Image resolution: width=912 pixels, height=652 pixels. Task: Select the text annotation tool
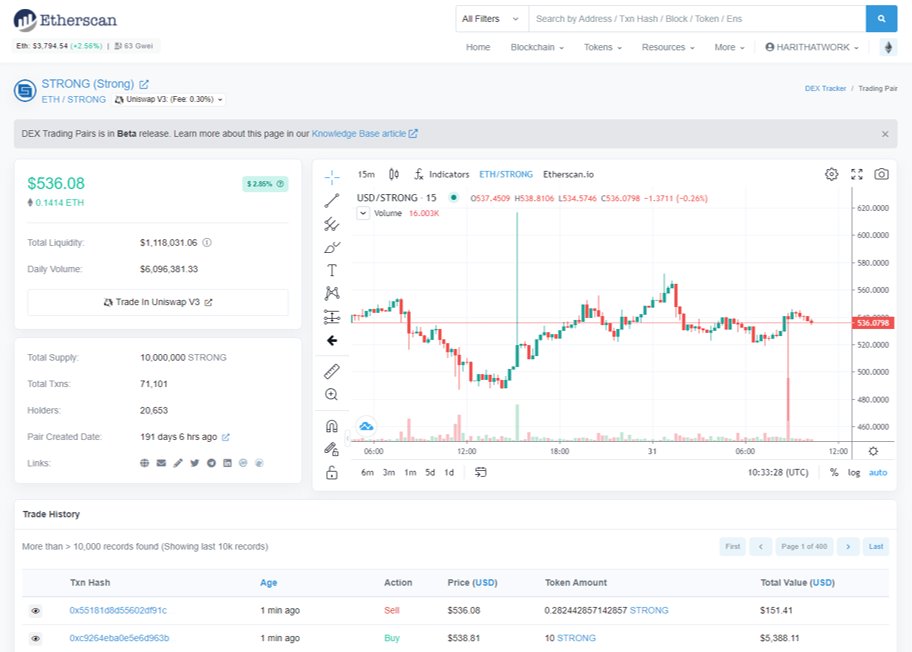click(332, 270)
